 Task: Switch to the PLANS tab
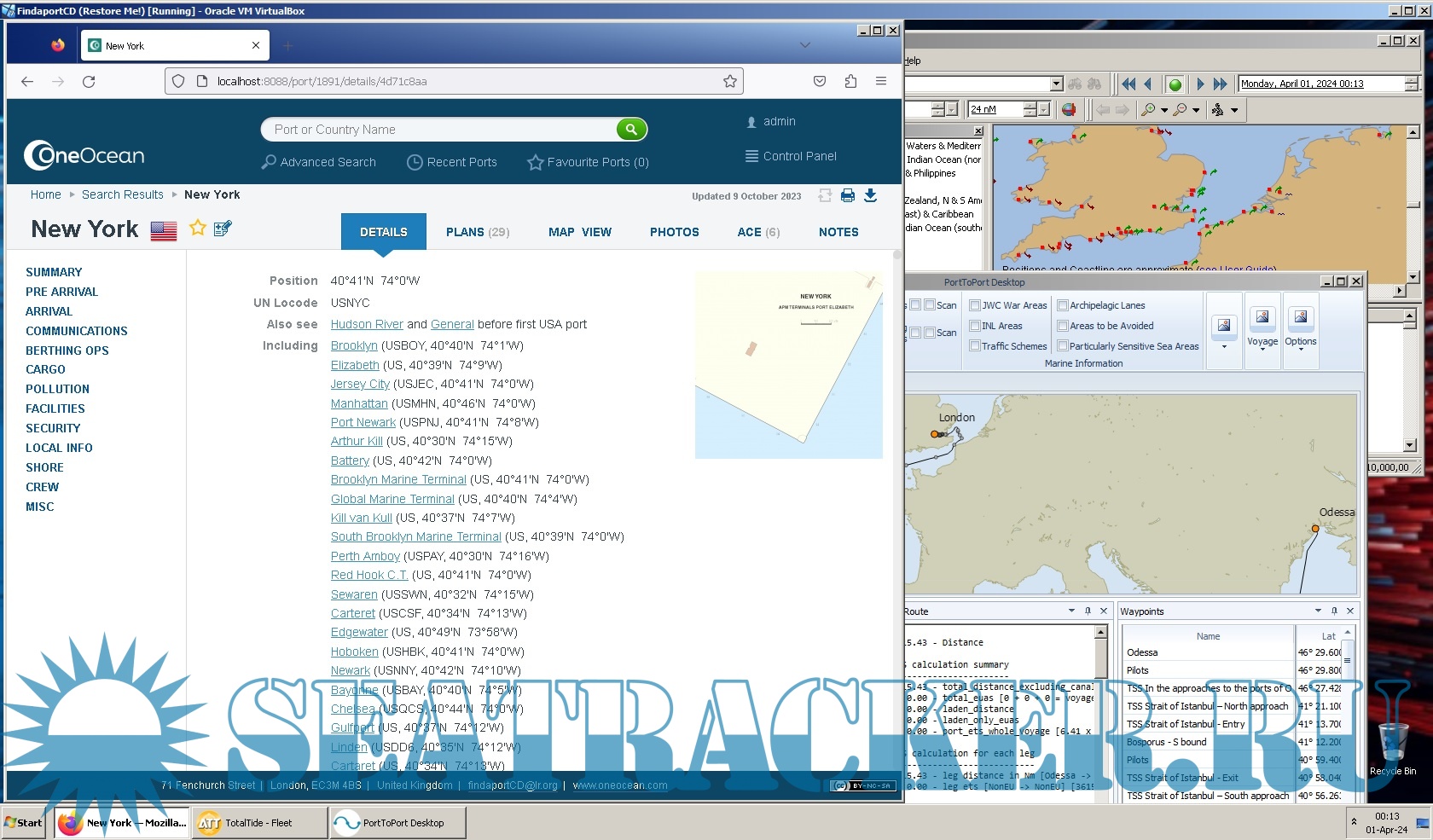pos(477,232)
